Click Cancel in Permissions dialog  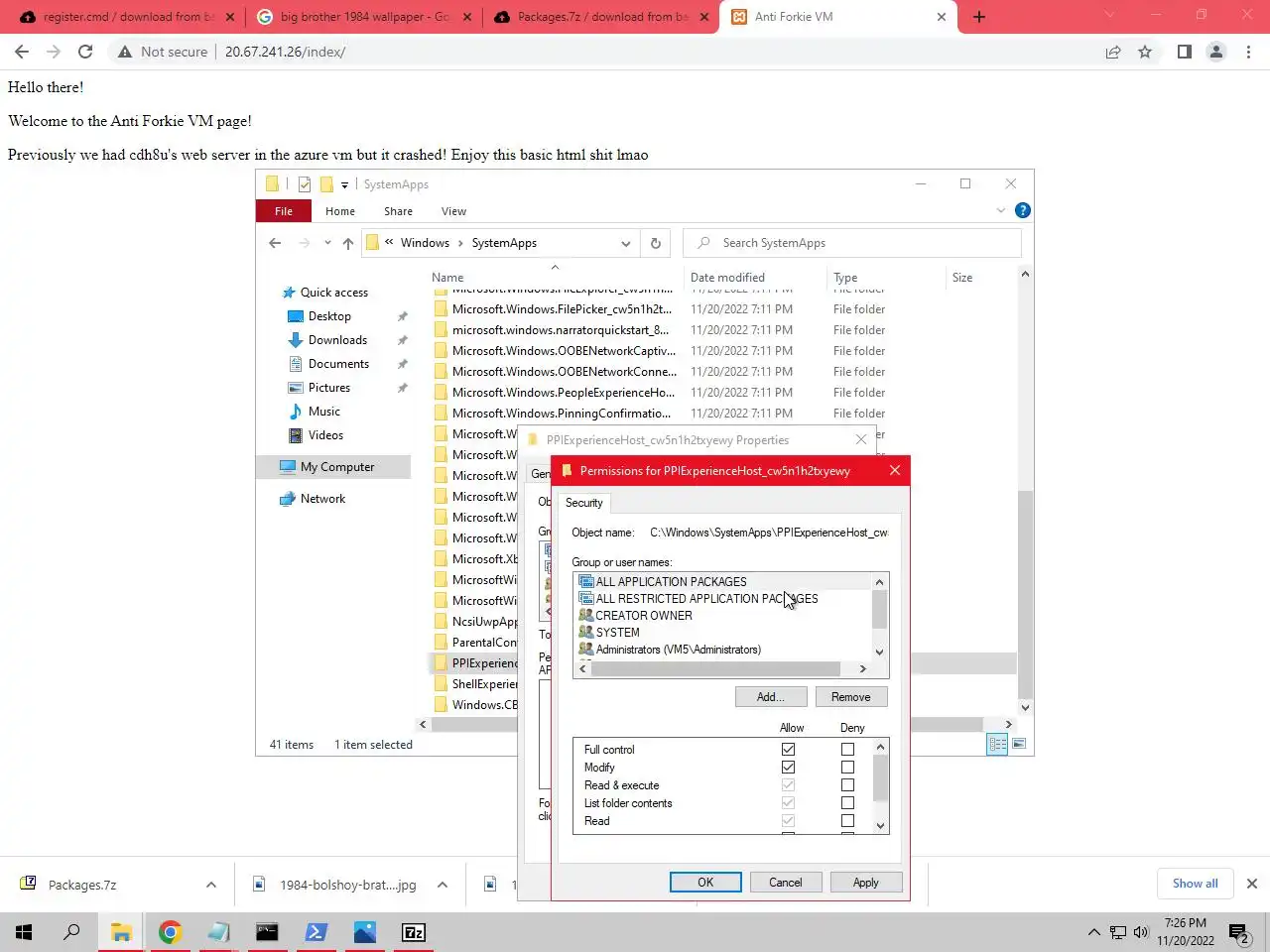click(785, 883)
